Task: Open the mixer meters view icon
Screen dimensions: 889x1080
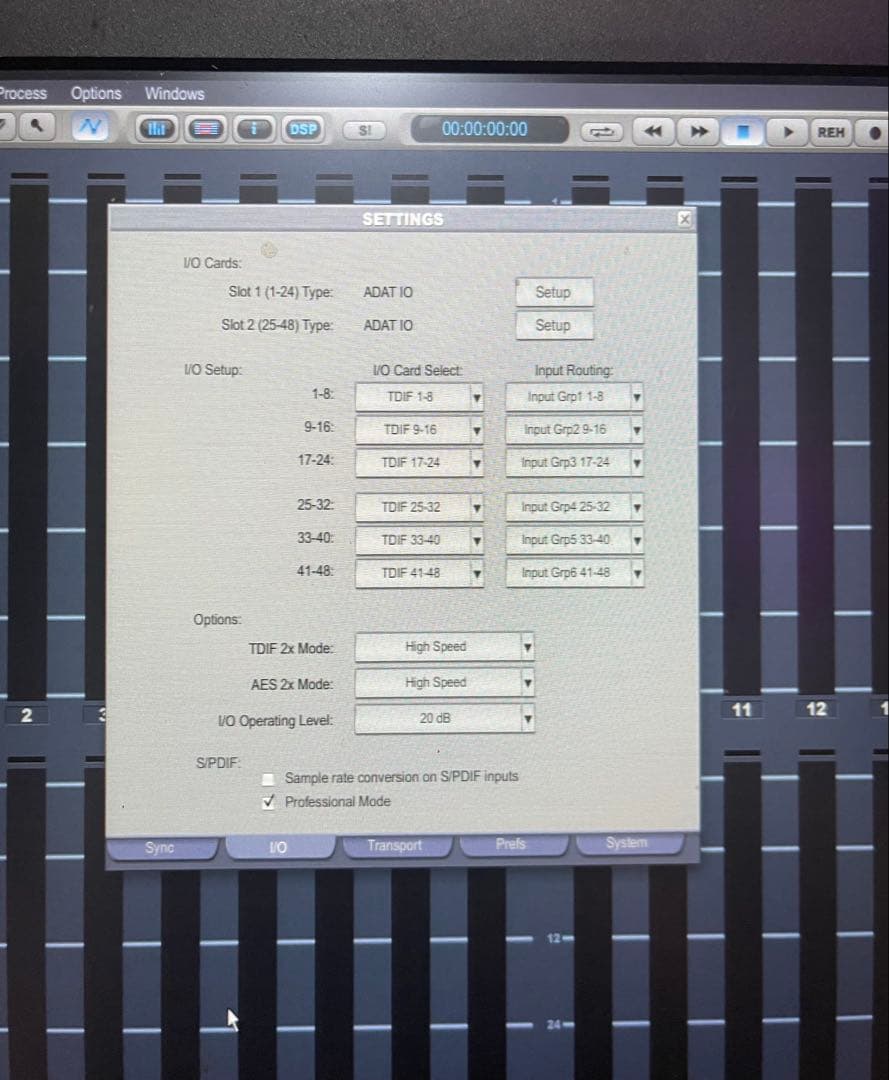Action: click(157, 129)
